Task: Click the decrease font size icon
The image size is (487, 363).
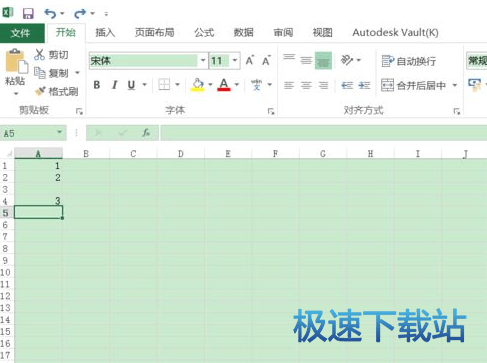Action: click(266, 60)
